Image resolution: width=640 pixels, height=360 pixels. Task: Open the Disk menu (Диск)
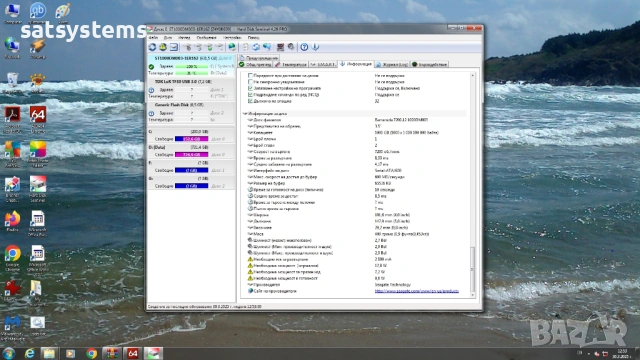coord(168,38)
